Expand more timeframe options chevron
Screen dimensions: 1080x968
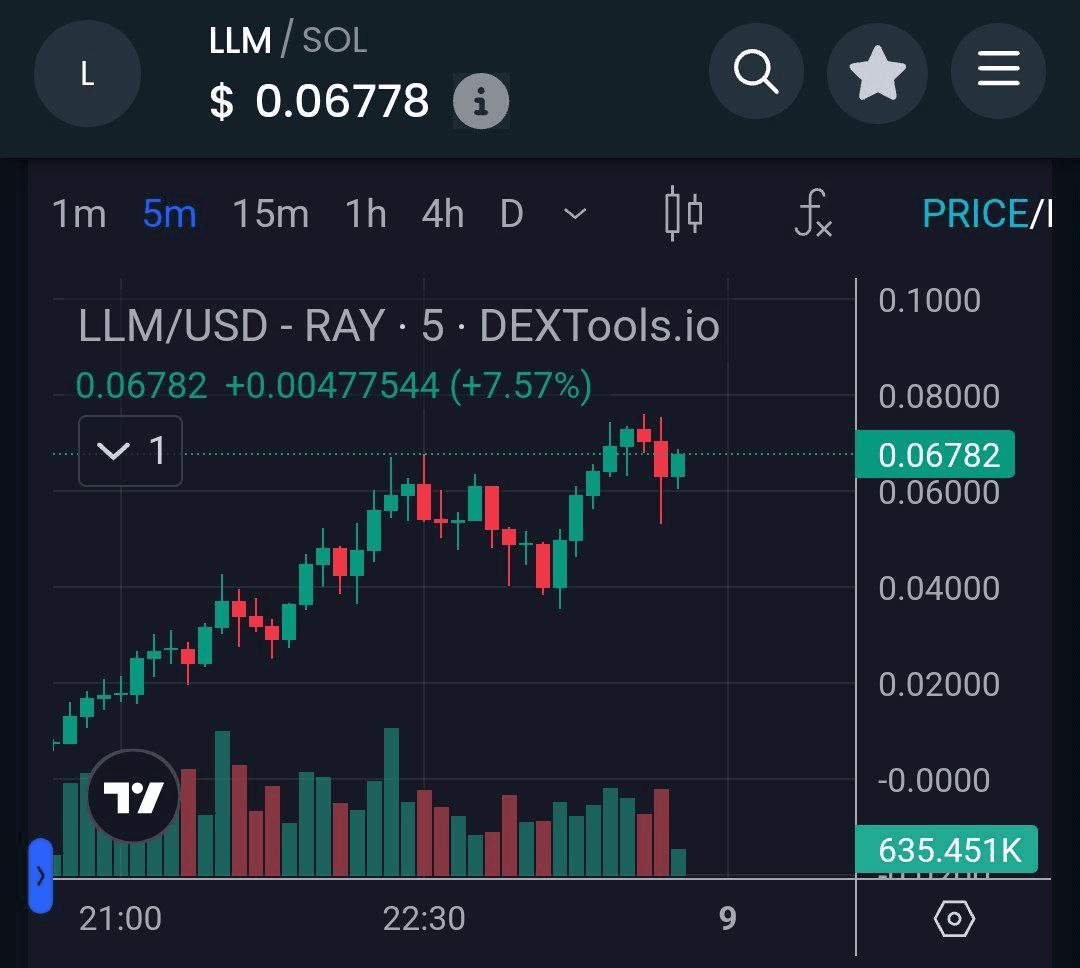[575, 214]
